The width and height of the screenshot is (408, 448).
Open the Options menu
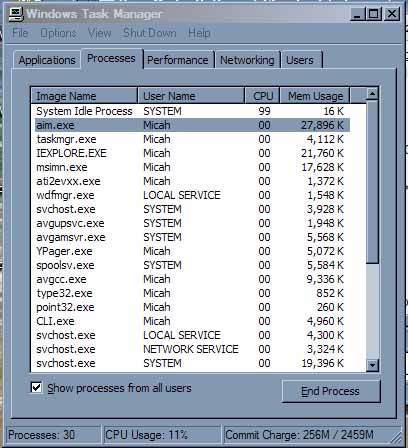tap(58, 33)
